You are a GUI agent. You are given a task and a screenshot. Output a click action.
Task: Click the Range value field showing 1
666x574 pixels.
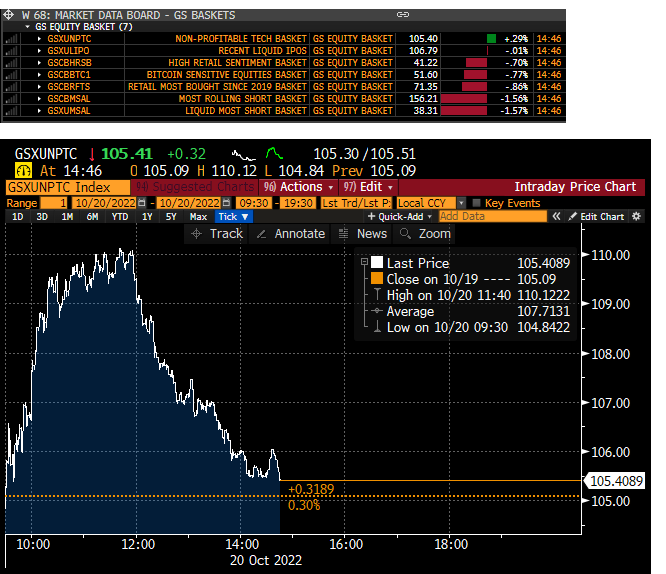(54, 203)
